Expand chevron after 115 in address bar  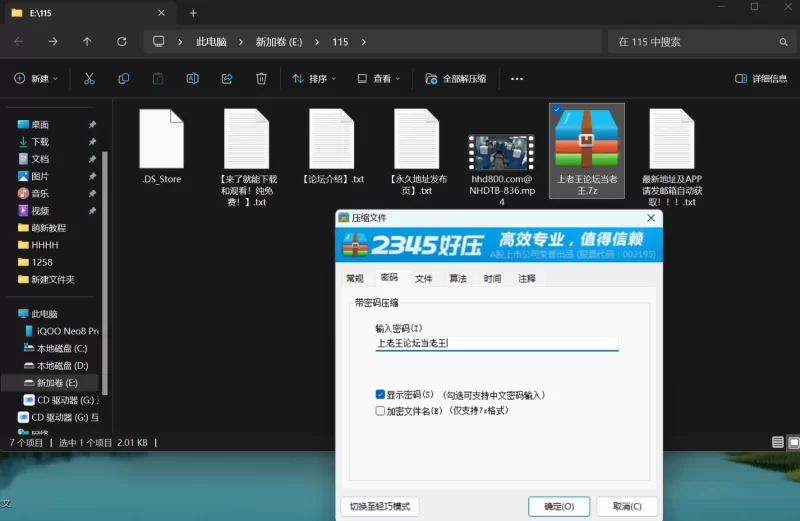click(363, 42)
